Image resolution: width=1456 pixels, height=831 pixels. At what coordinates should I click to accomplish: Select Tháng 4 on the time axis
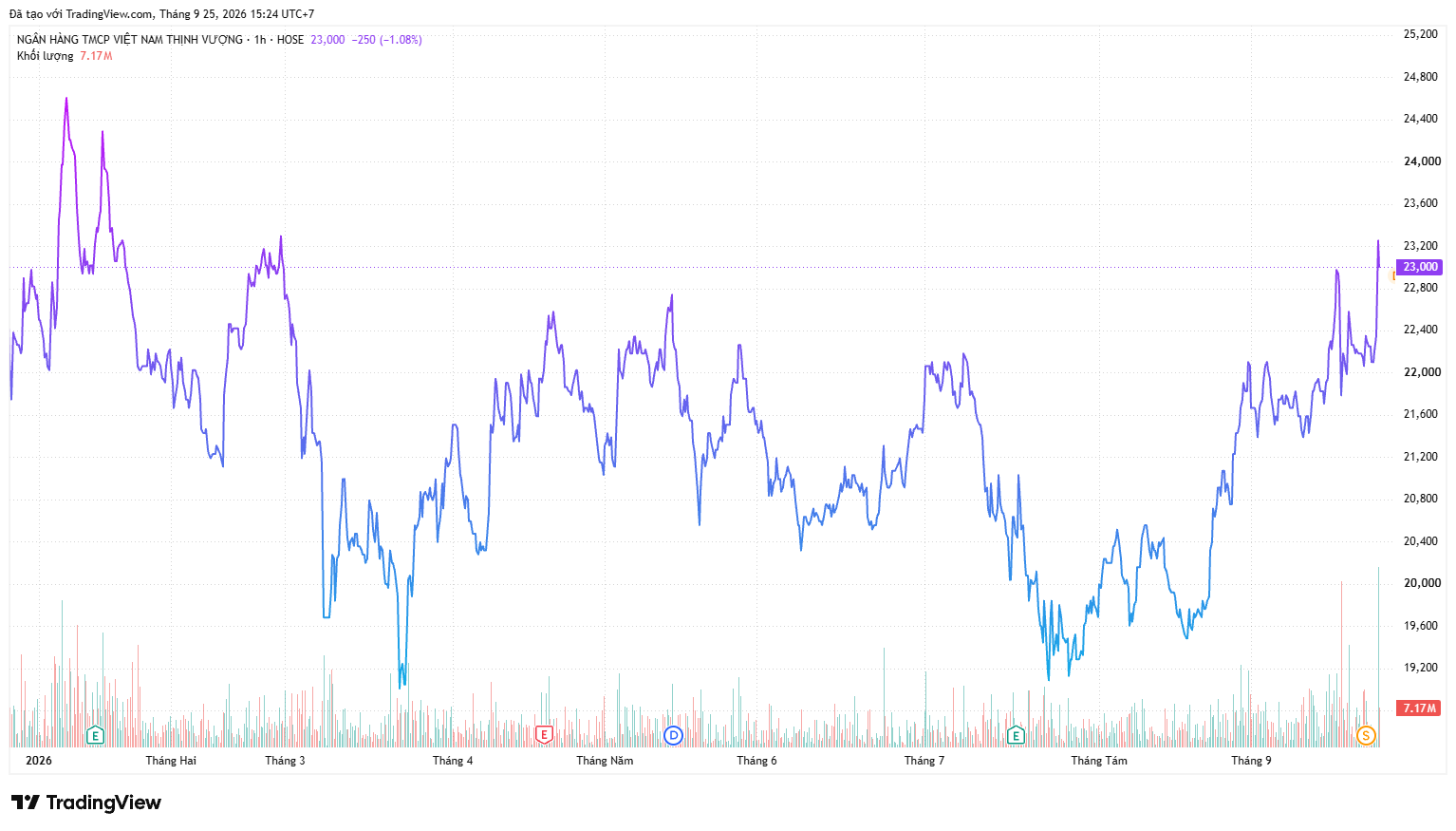453,761
